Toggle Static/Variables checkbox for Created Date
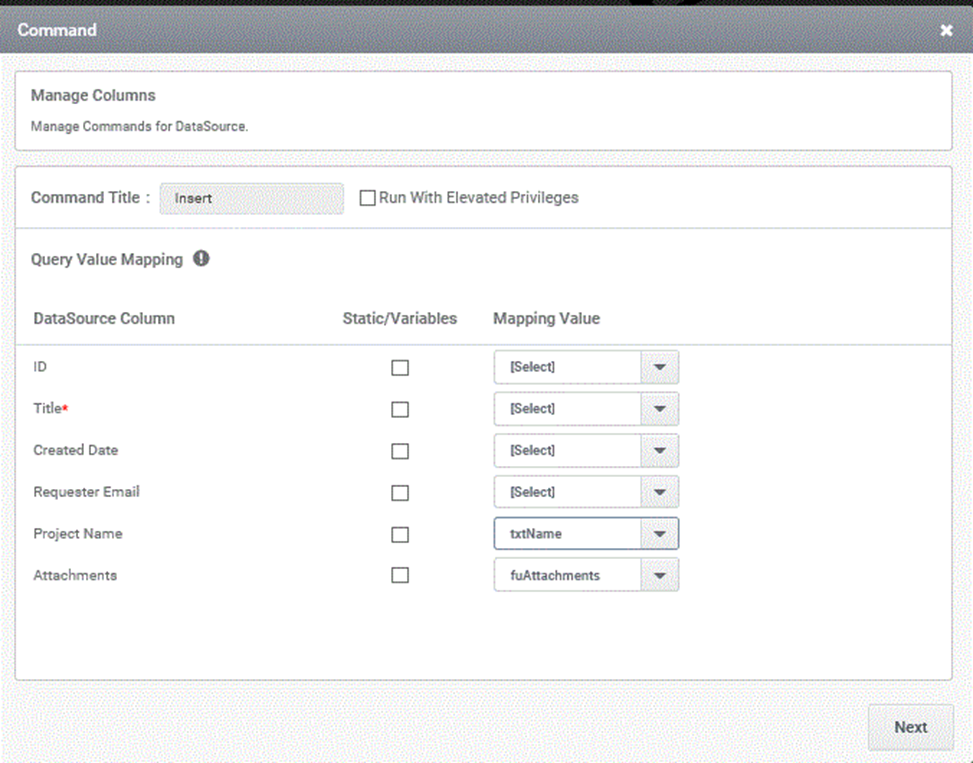The width and height of the screenshot is (973, 763). (x=400, y=451)
